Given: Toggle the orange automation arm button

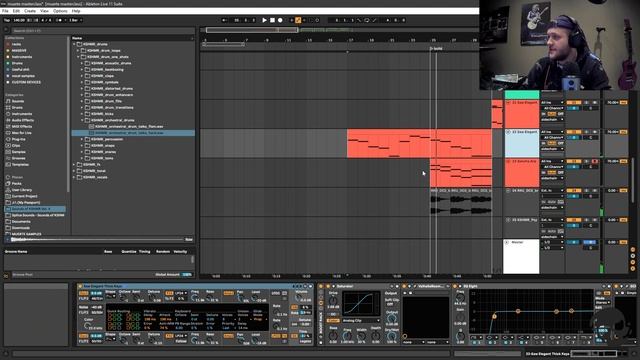Looking at the screenshot, I should pyautogui.click(x=298, y=20).
